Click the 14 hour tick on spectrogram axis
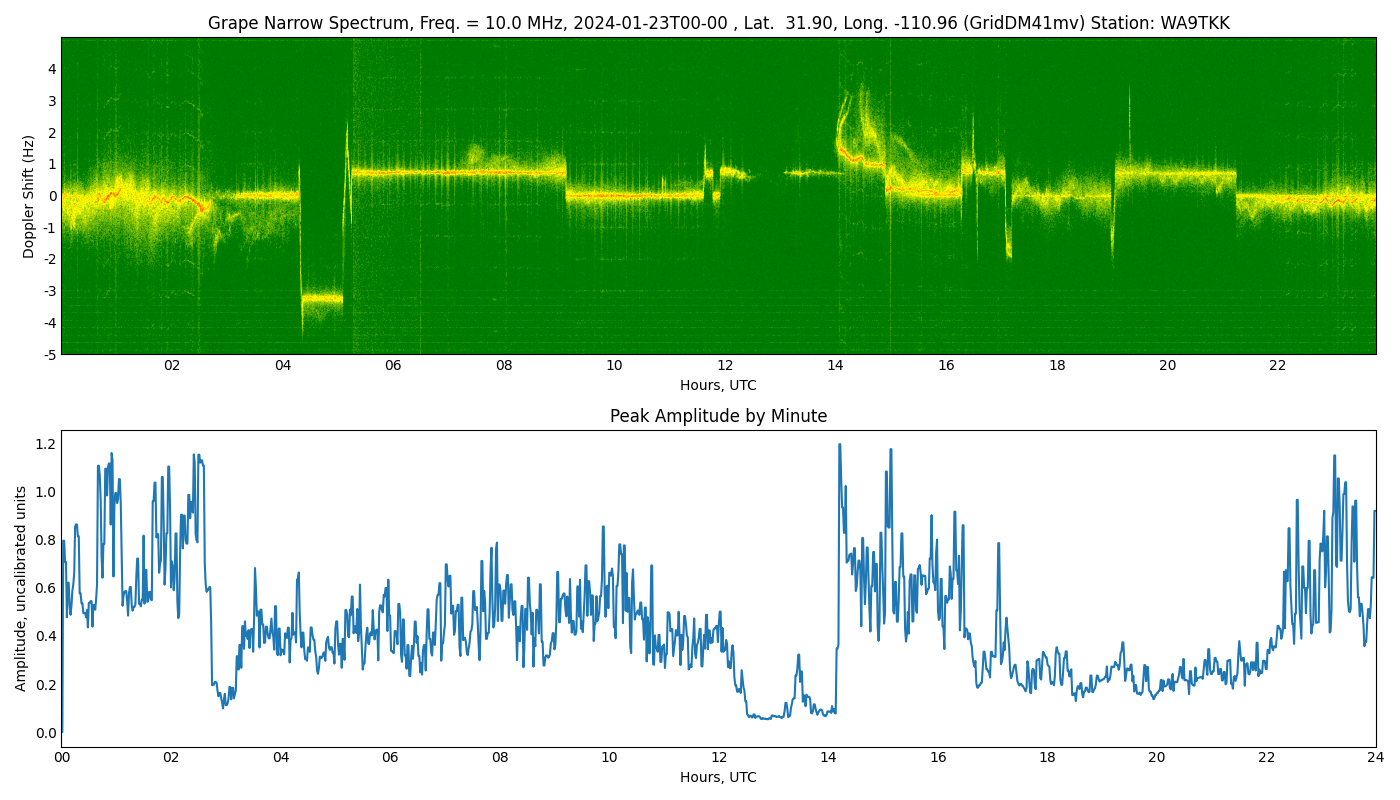This screenshot has height=800, width=1400. click(835, 366)
